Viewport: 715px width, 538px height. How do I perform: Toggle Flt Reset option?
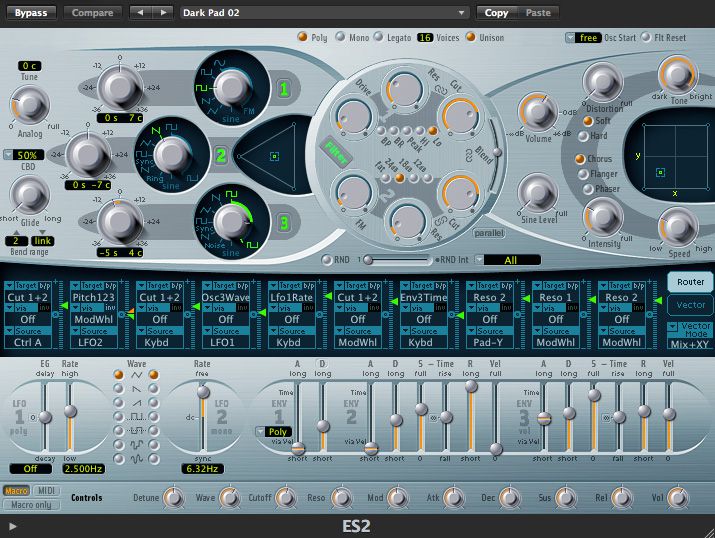click(646, 36)
